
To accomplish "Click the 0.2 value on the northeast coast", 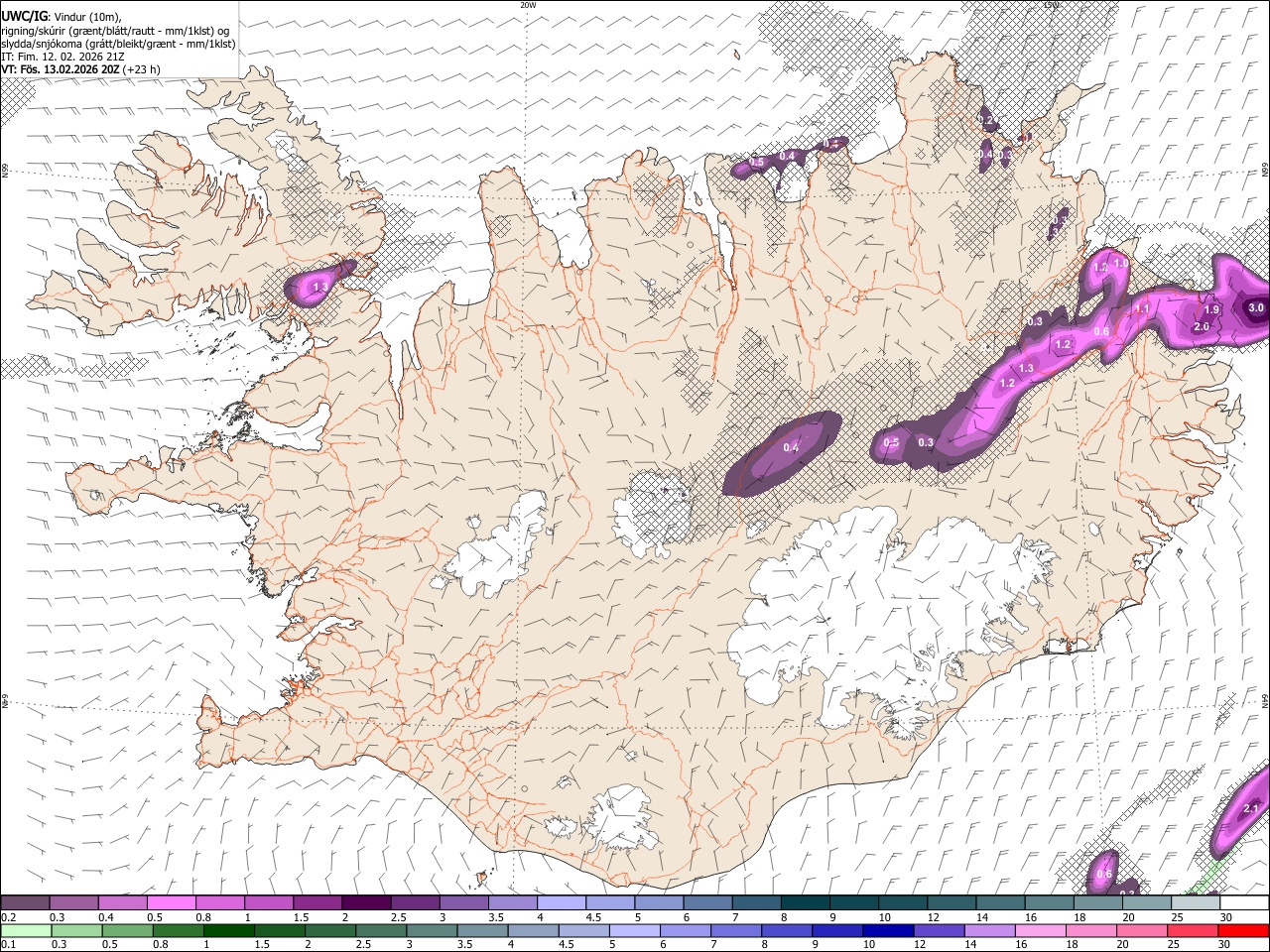I will pos(985,119).
